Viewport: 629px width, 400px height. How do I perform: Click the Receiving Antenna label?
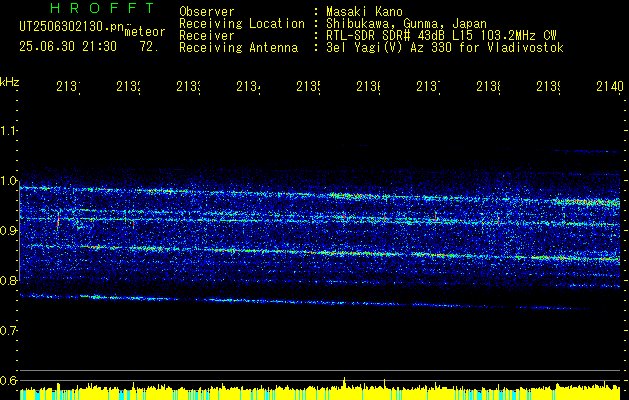coord(239,48)
